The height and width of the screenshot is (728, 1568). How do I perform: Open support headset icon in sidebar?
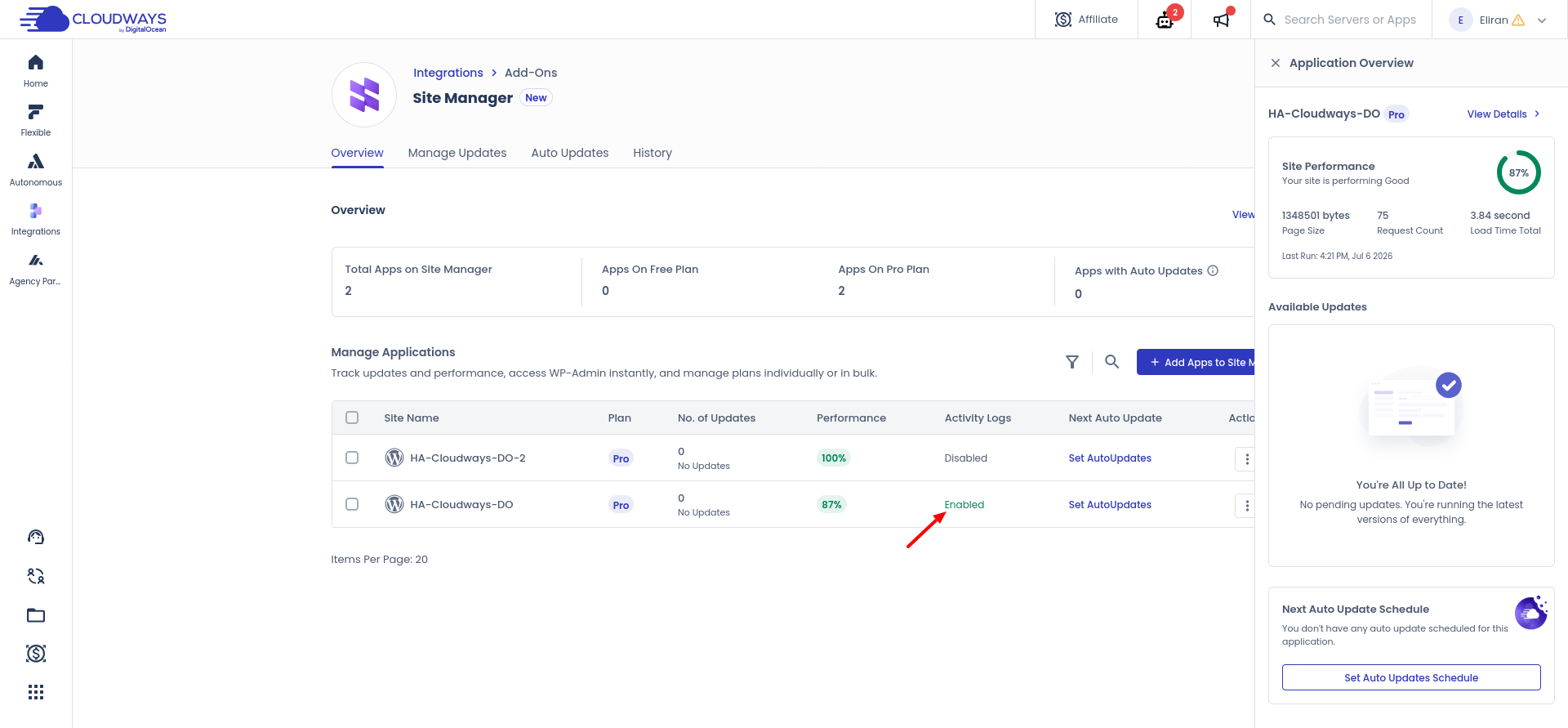[36, 537]
